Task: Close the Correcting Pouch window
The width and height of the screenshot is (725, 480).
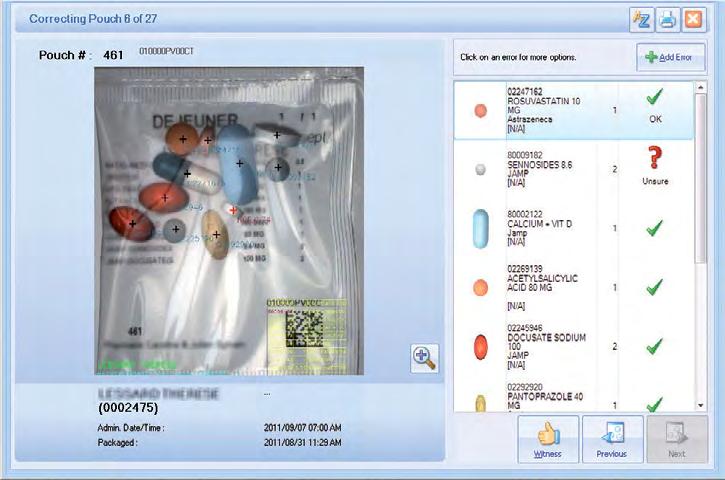Action: pos(693,20)
